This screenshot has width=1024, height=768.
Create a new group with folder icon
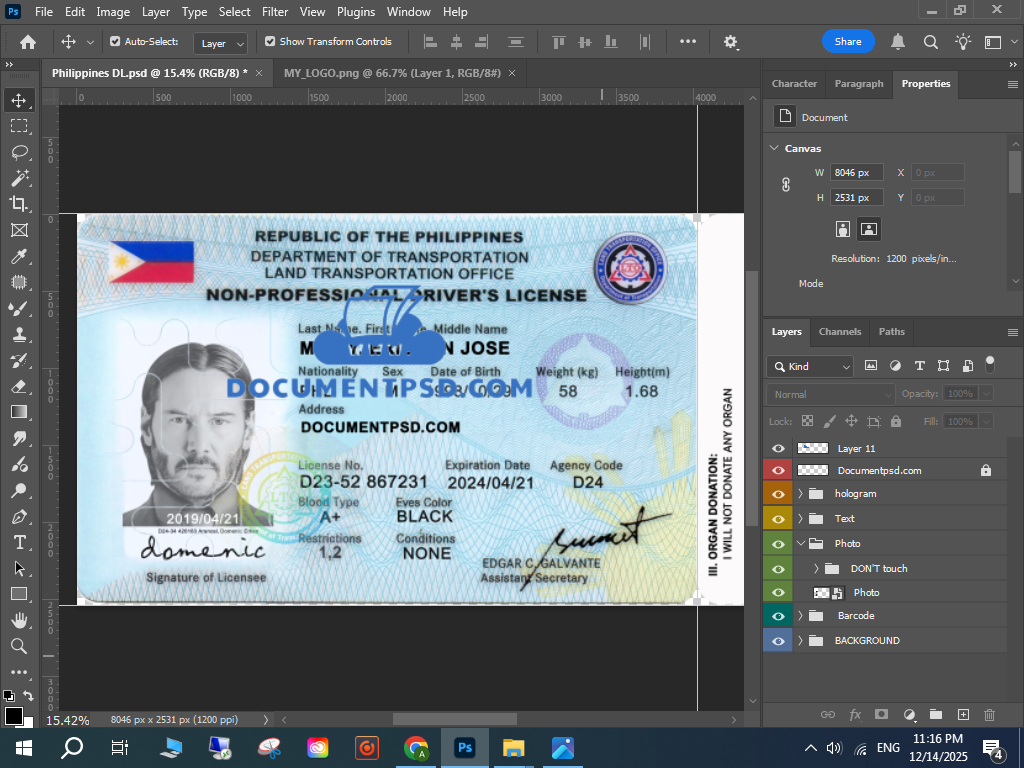(935, 714)
